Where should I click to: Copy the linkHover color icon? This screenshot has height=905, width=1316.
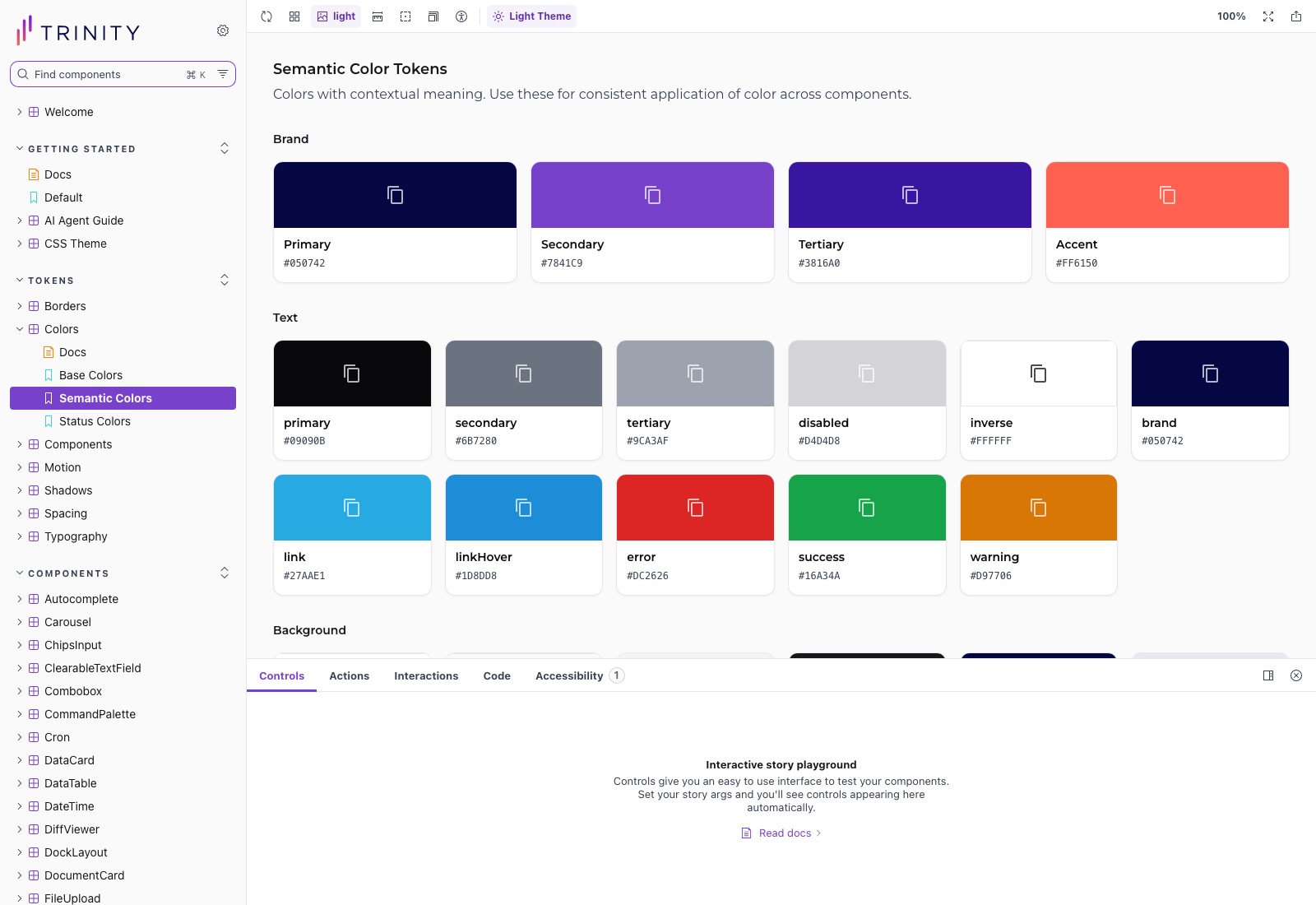524,508
